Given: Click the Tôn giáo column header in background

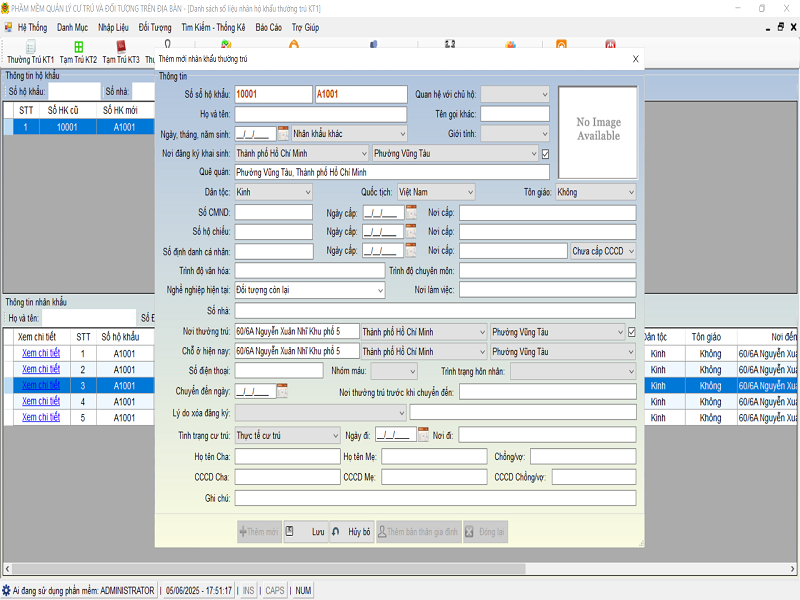Looking at the screenshot, I should click(707, 337).
